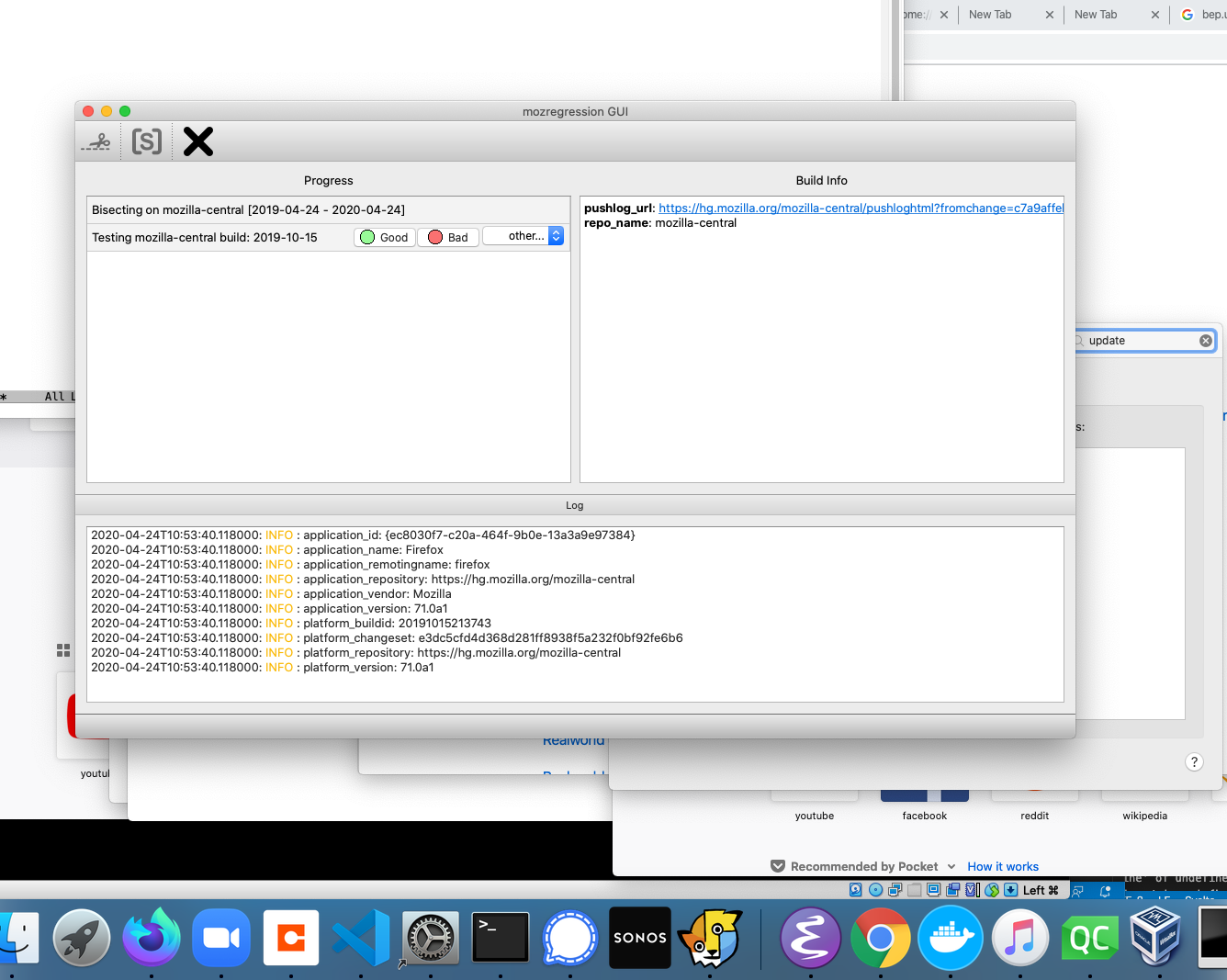Launch Sonos from the dock

tap(640, 938)
